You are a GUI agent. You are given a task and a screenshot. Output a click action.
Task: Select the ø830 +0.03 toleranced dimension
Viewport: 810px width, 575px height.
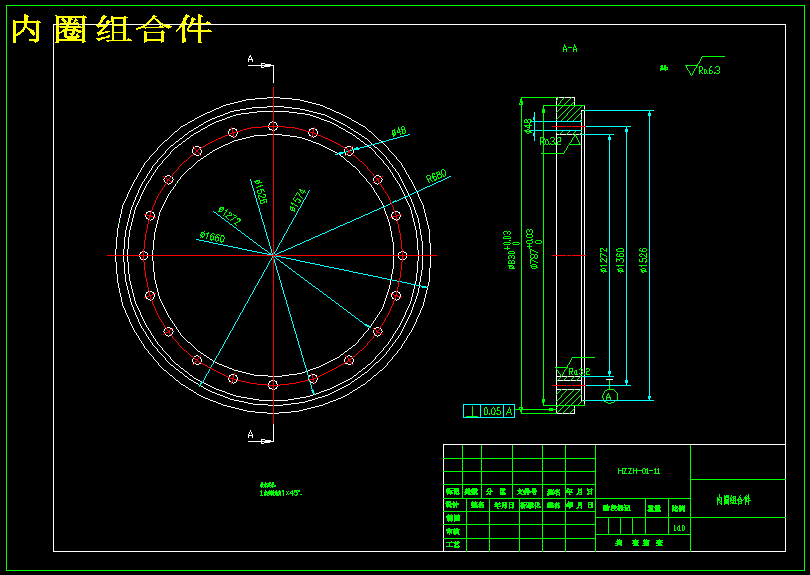point(510,250)
